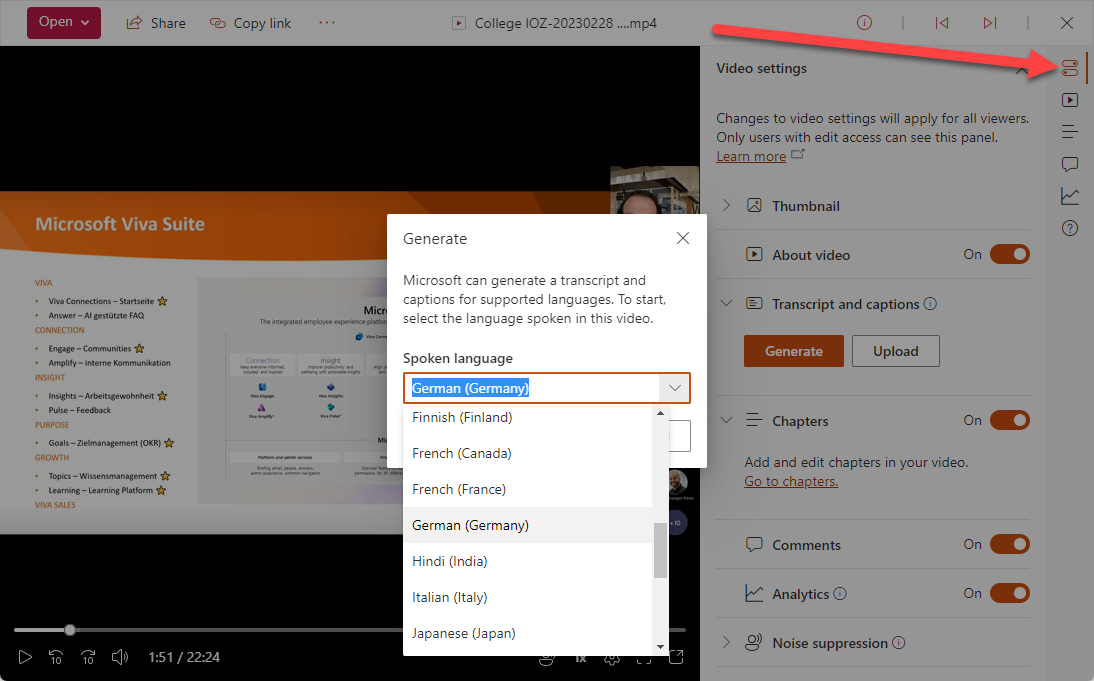Click Spoken language combo box arrow

[x=675, y=388]
